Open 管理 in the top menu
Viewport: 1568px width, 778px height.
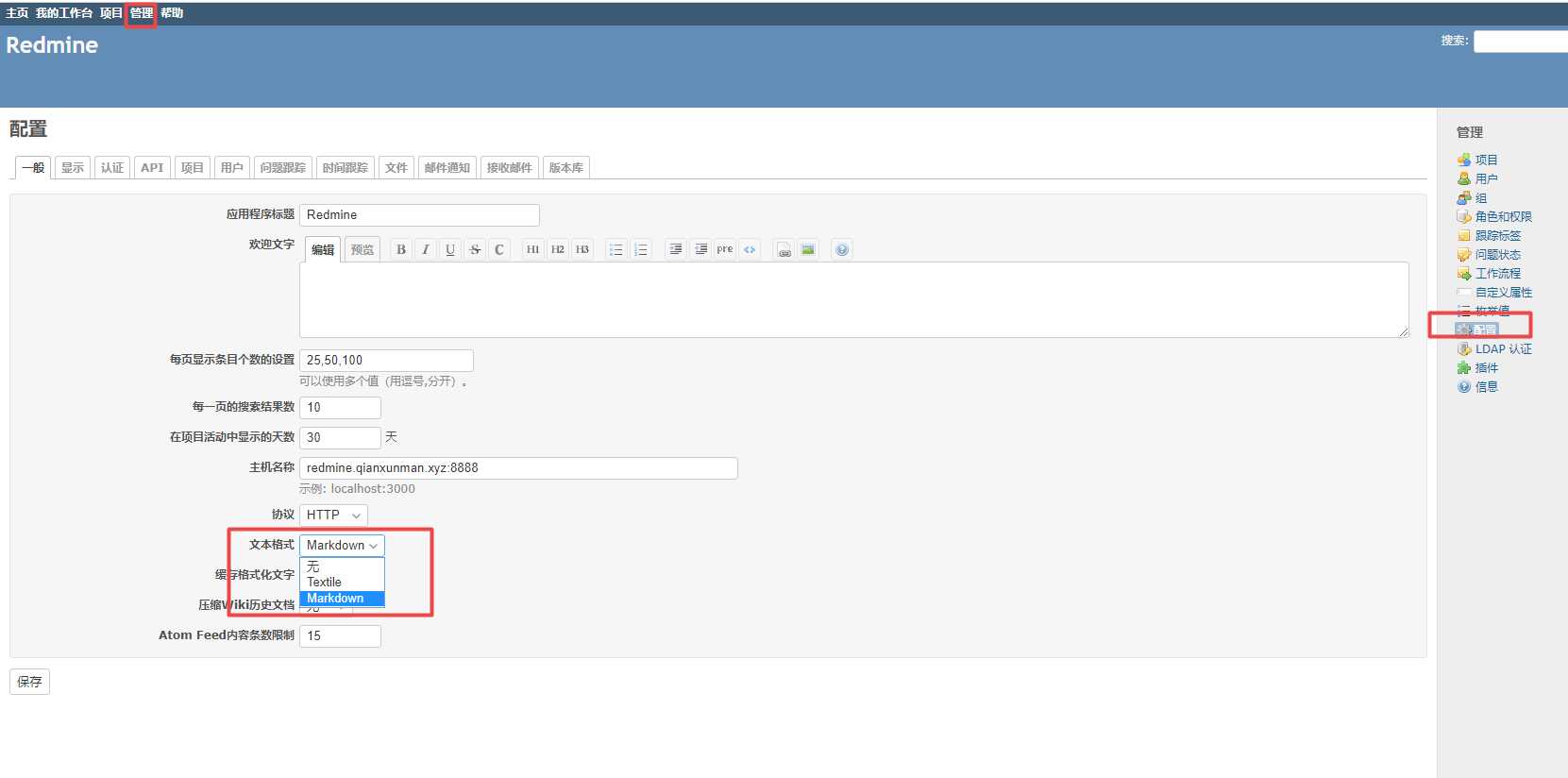coord(142,13)
